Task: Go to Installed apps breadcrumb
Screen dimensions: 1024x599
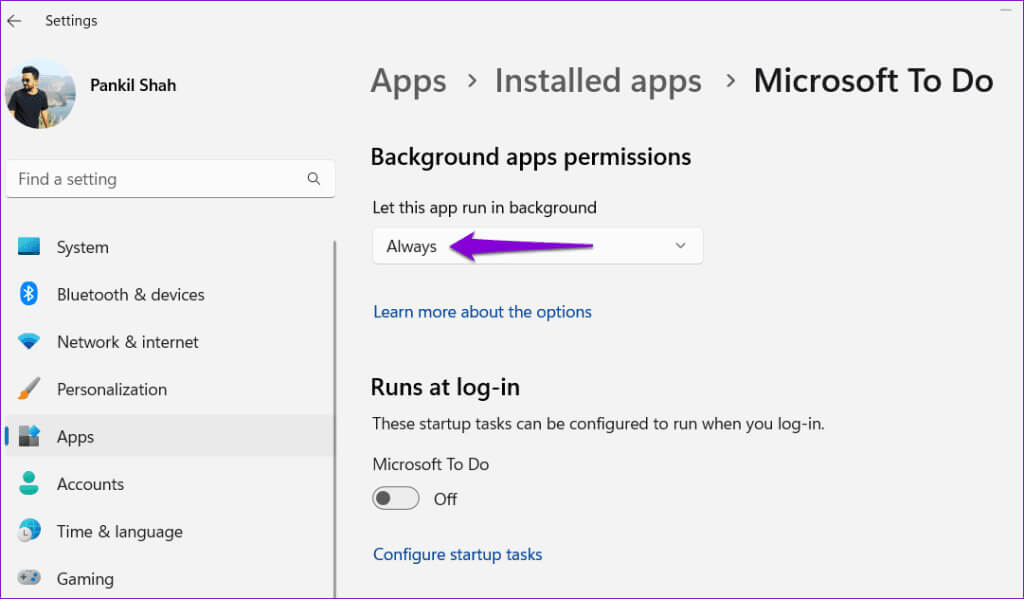Action: 598,82
